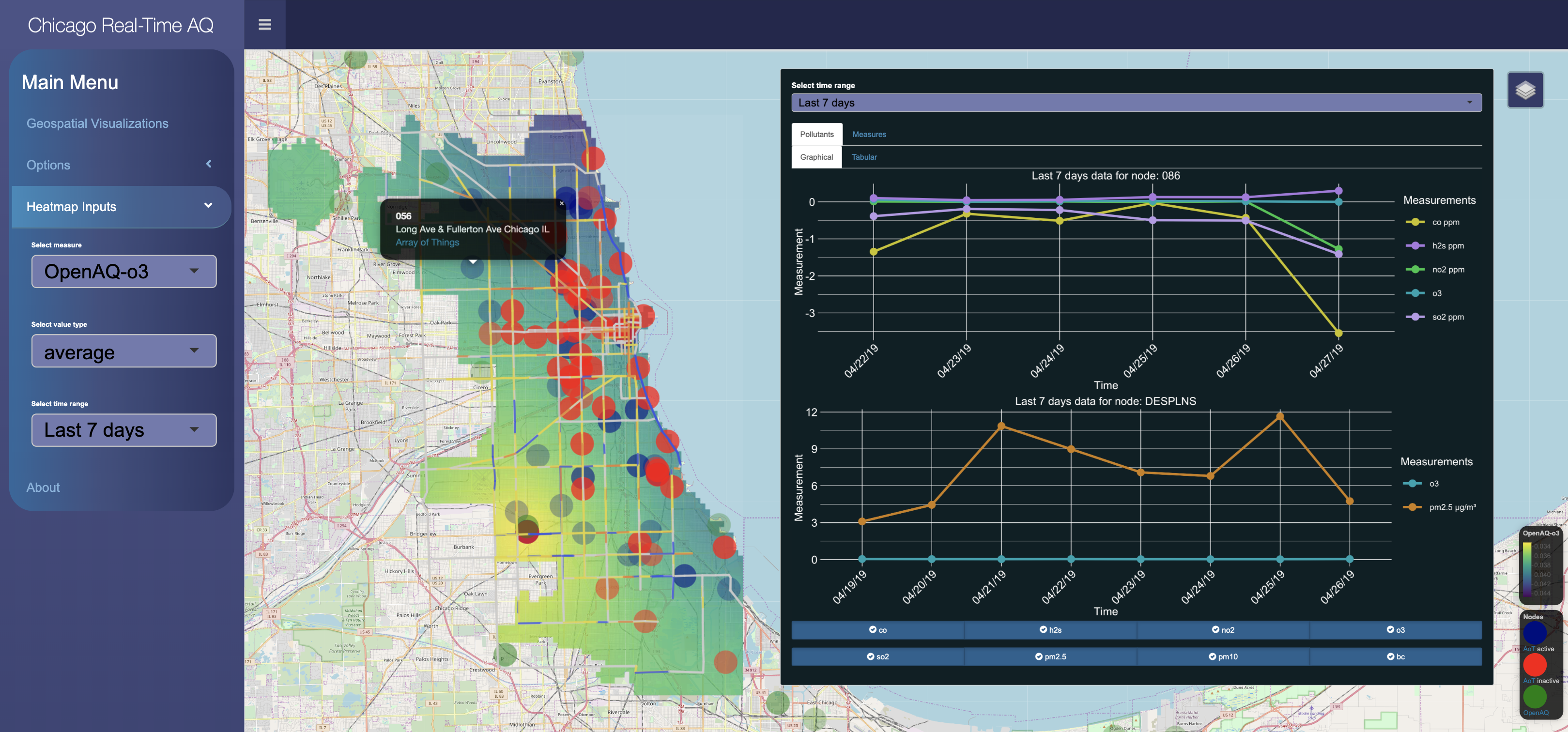1568x732 pixels.
Task: Switch to the Tabular tab view
Action: pyautogui.click(x=864, y=157)
